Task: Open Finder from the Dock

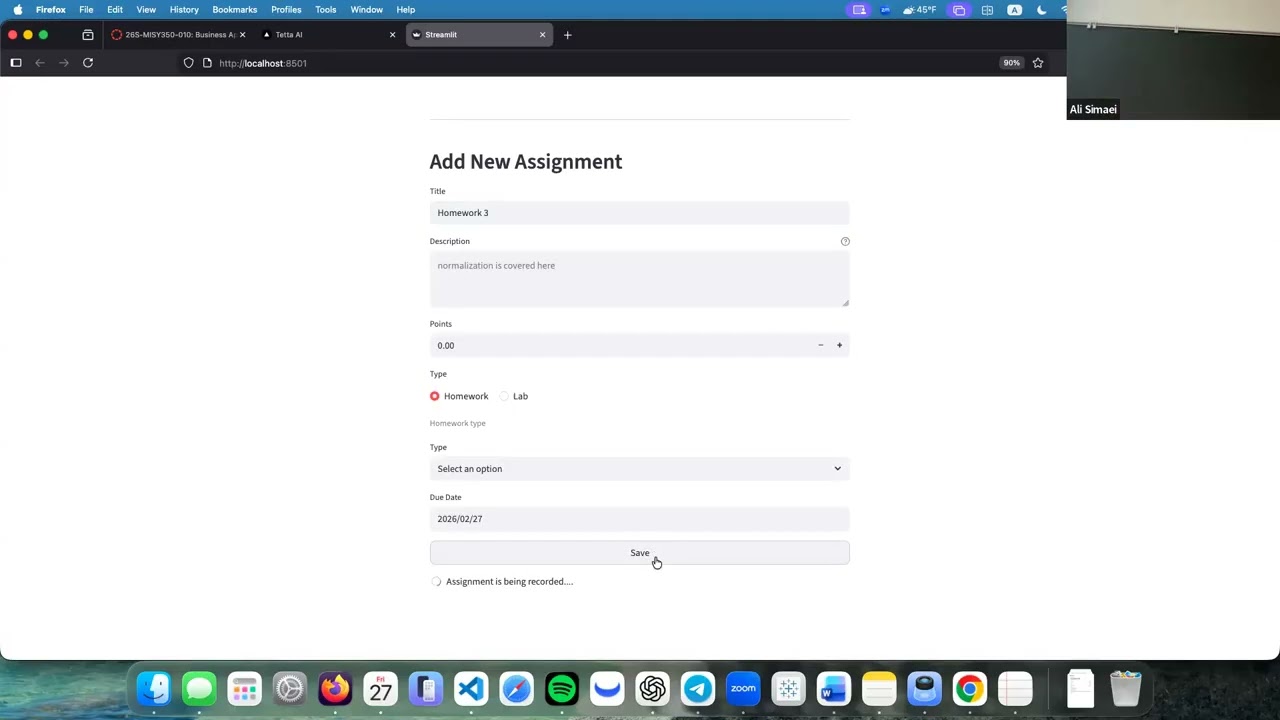Action: pyautogui.click(x=154, y=689)
